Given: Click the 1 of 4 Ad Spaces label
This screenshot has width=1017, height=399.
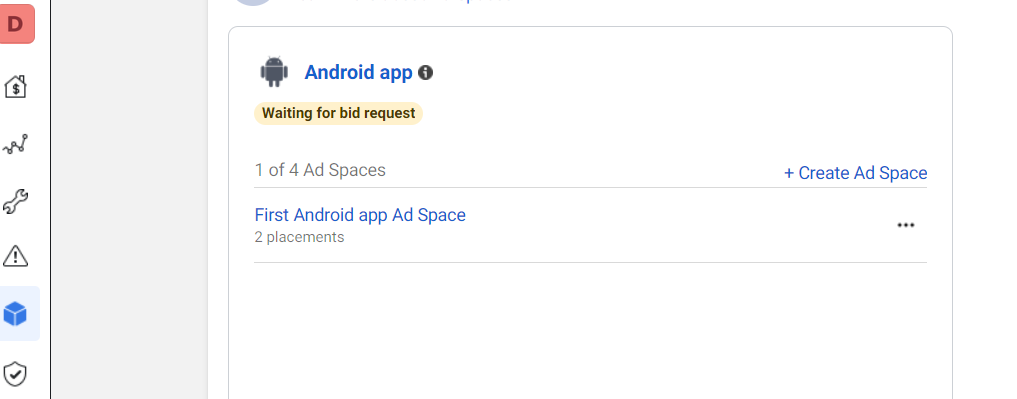Looking at the screenshot, I should tap(320, 170).
